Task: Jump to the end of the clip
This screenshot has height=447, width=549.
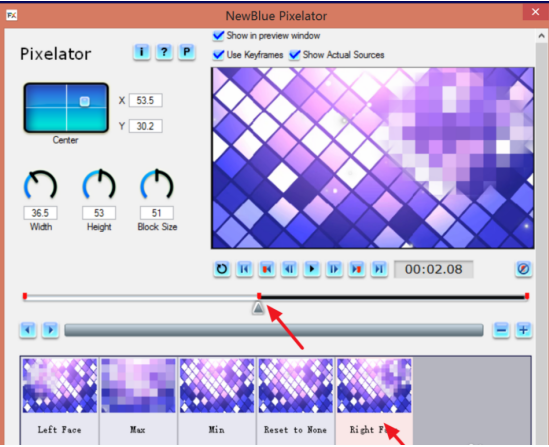Action: tap(379, 269)
